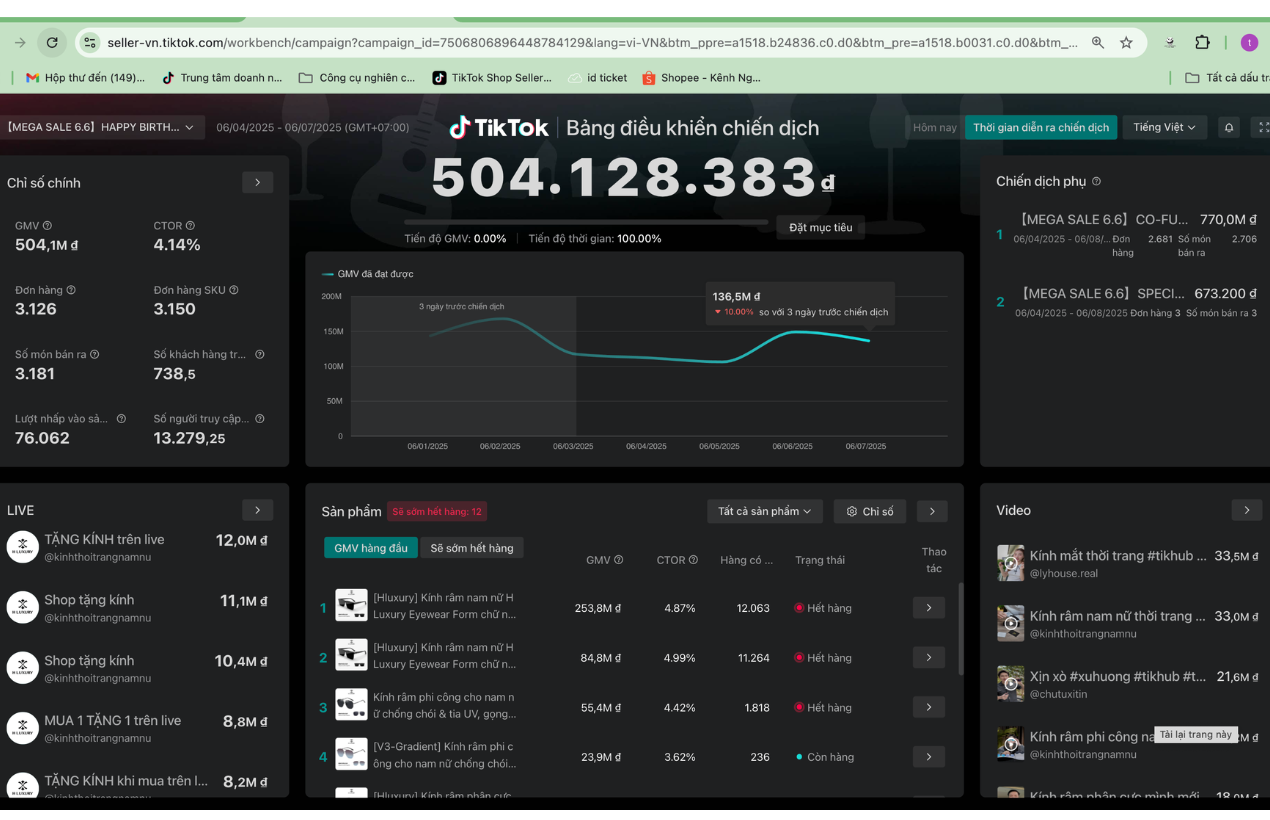The image size is (1270, 820).
Task: Click the zoom magnifier in address bar
Action: point(1098,42)
